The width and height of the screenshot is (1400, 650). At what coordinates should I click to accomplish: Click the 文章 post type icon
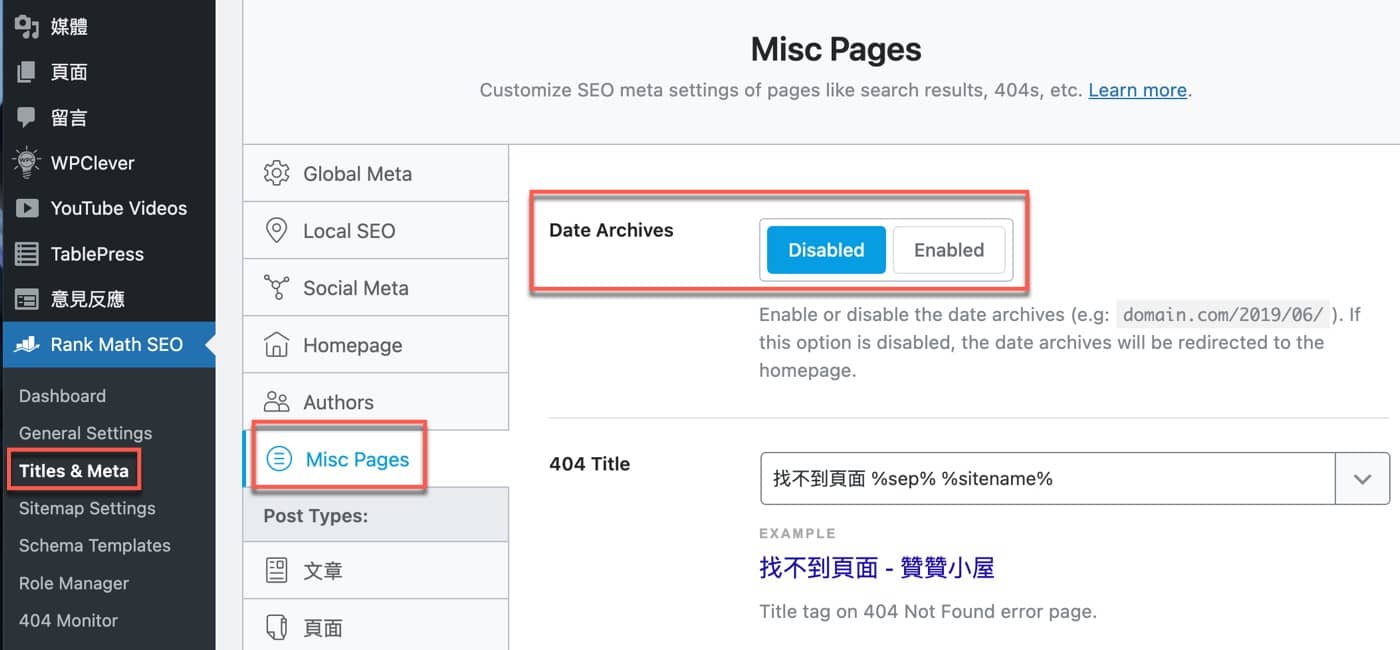(x=276, y=571)
